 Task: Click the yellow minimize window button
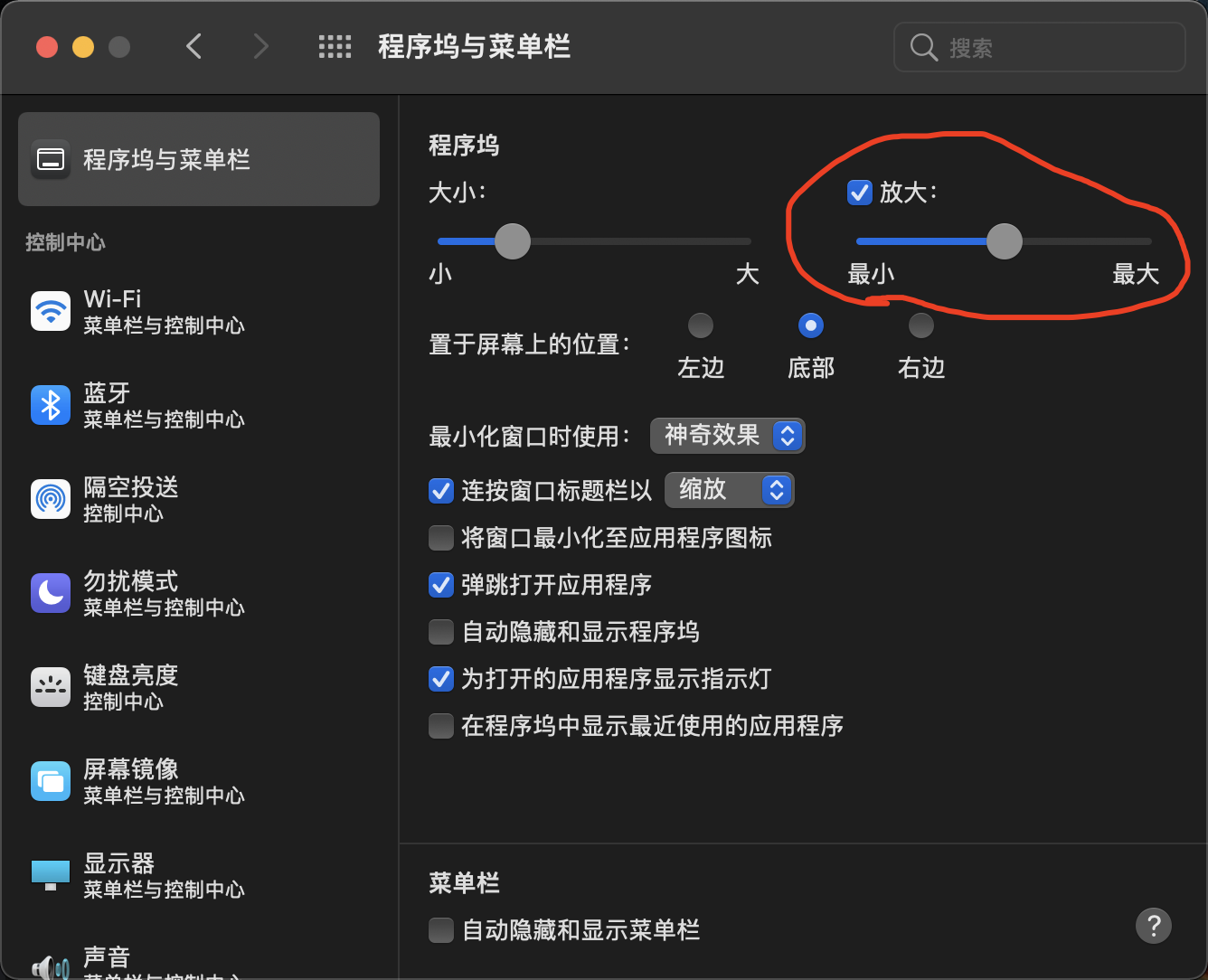[83, 47]
